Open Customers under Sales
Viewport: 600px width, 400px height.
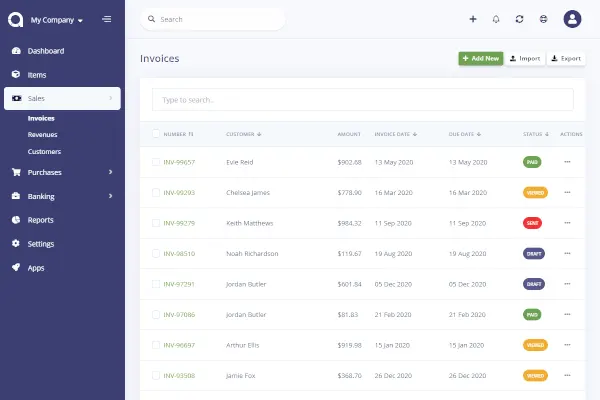(44, 151)
